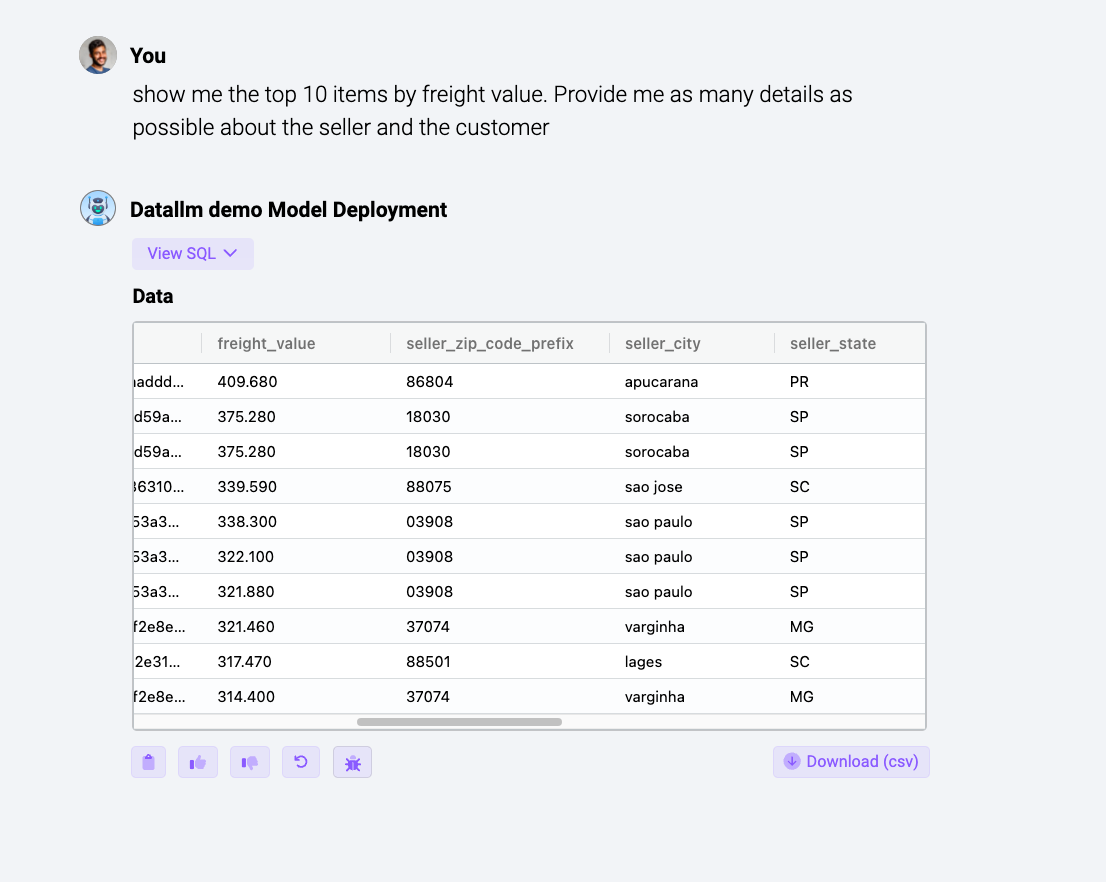
Task: Select the apucarana row cell
Action: click(661, 382)
